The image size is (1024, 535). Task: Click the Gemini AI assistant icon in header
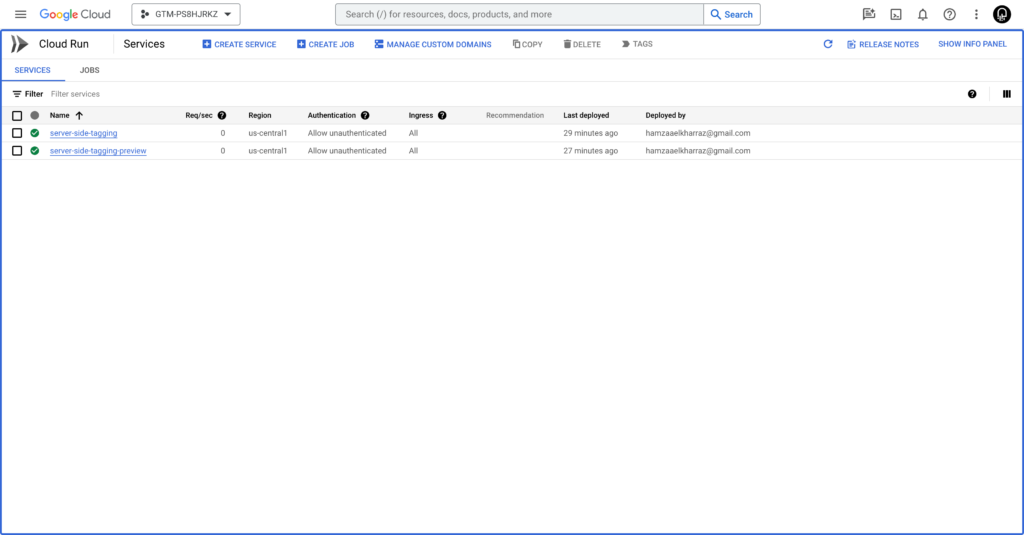coord(869,14)
